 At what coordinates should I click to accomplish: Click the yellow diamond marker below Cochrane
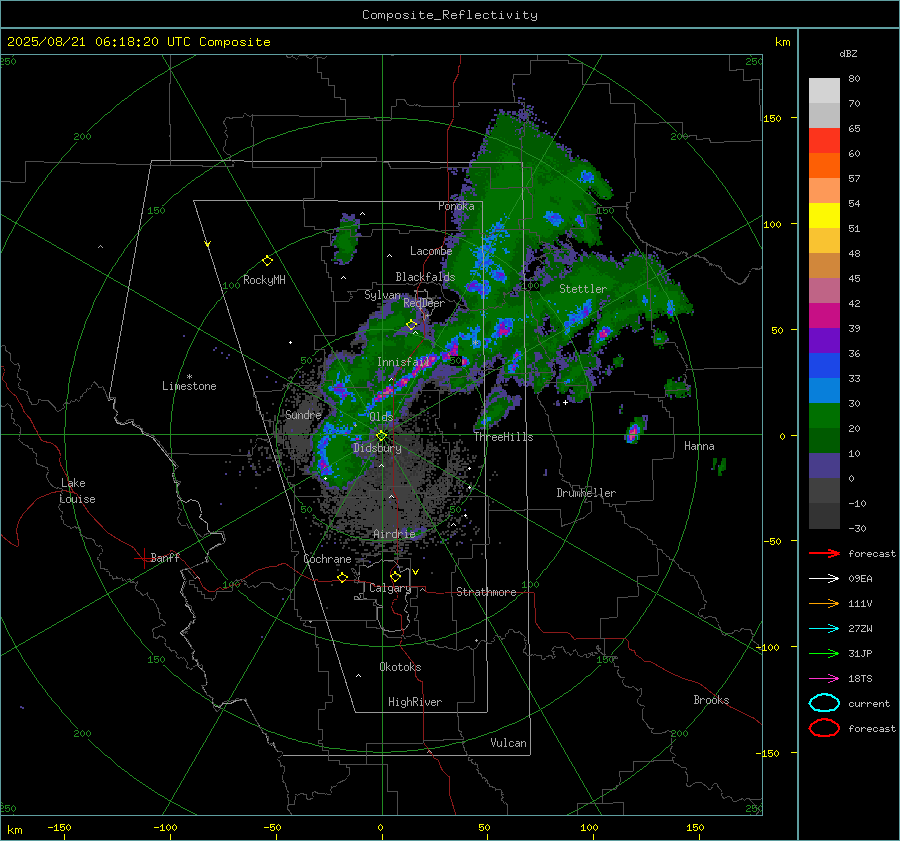point(342,577)
